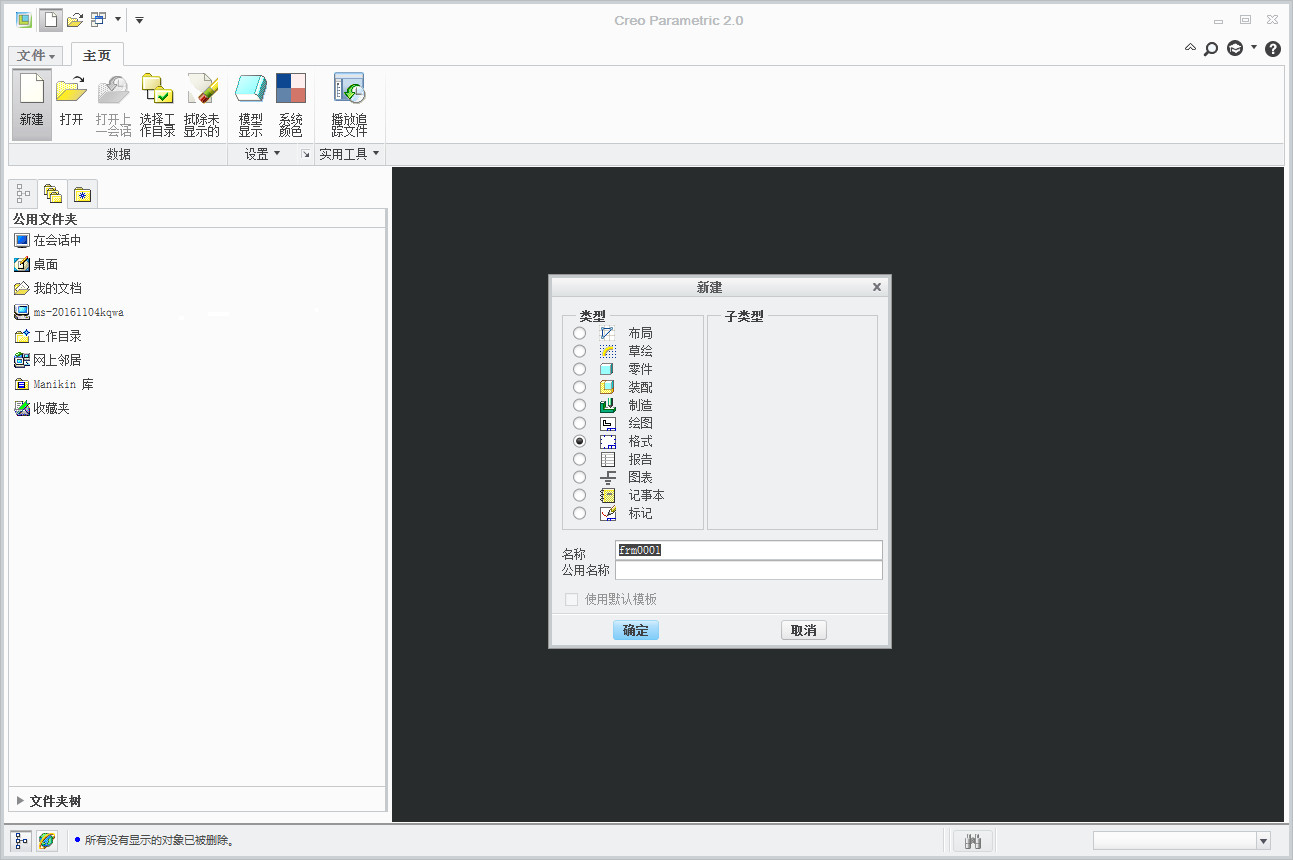This screenshot has height=860, width=1293.
Task: Click the 制造 (Manufacturing) type icon in dialog
Action: 608,405
